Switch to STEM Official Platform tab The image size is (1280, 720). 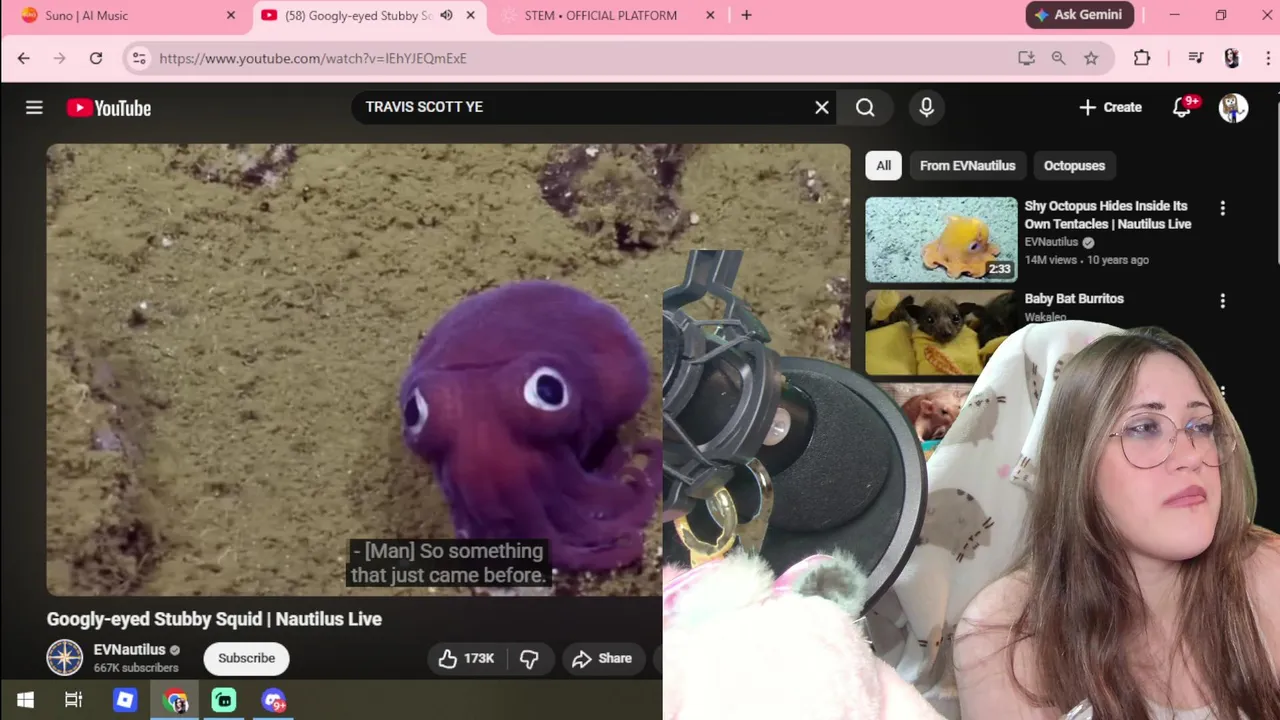point(601,15)
